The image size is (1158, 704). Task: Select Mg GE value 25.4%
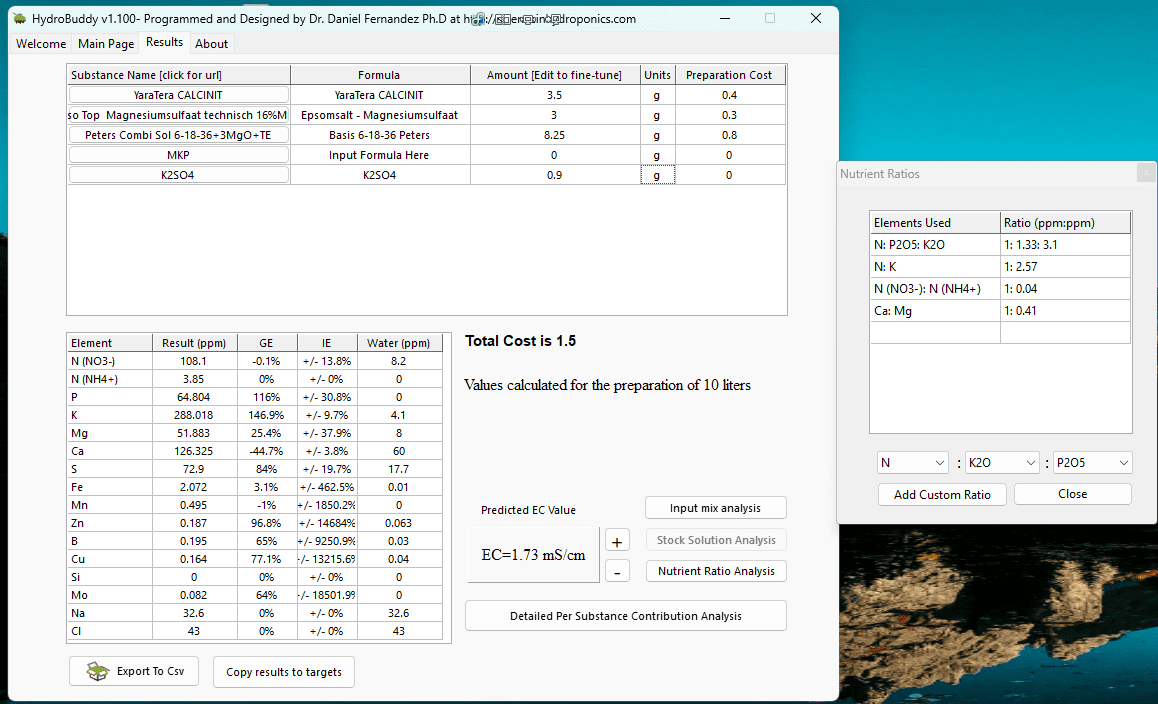(267, 433)
